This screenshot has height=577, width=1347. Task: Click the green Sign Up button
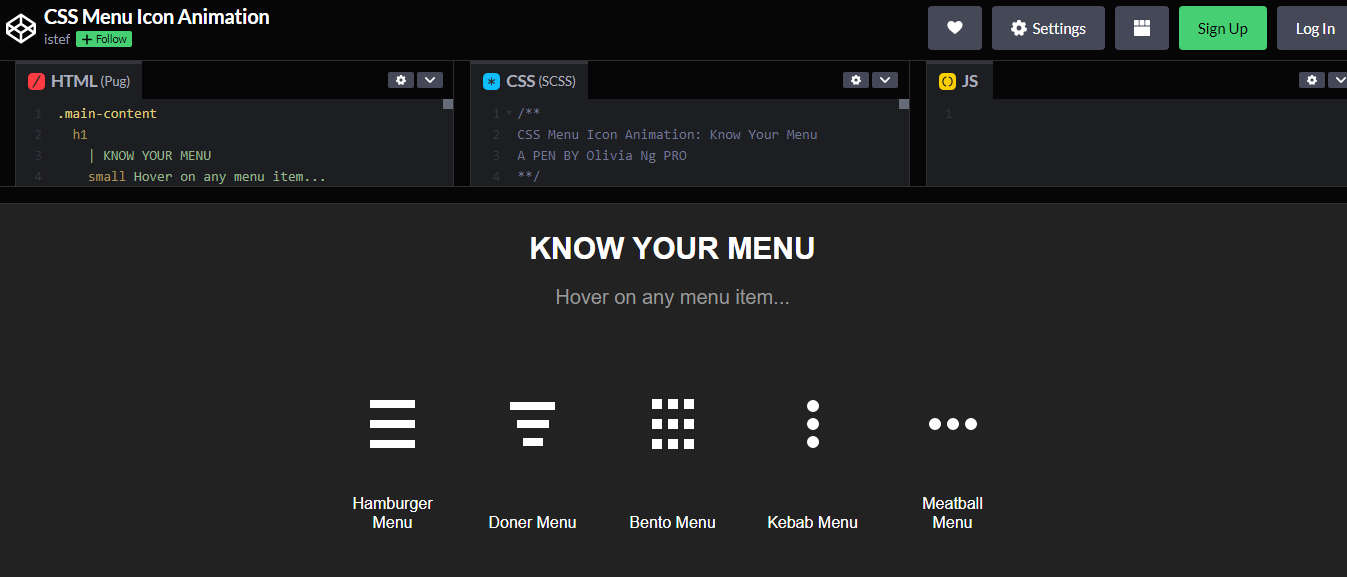pos(1223,28)
